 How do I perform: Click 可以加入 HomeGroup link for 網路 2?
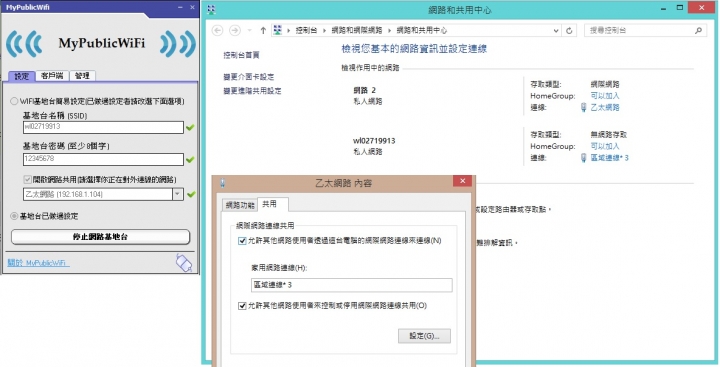pyautogui.click(x=605, y=96)
